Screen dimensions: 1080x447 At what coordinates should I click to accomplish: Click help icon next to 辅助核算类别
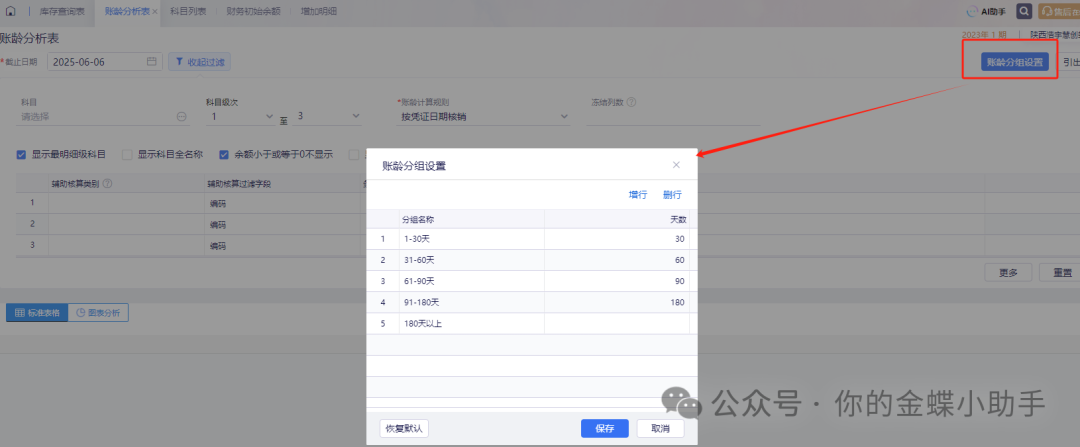click(x=107, y=183)
